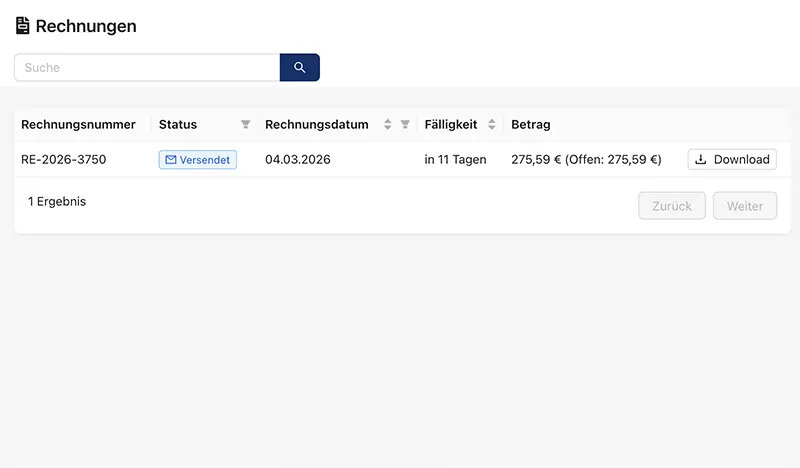Screen dimensions: 800x468
Task: Focus the Suche search field
Action: click(x=147, y=68)
